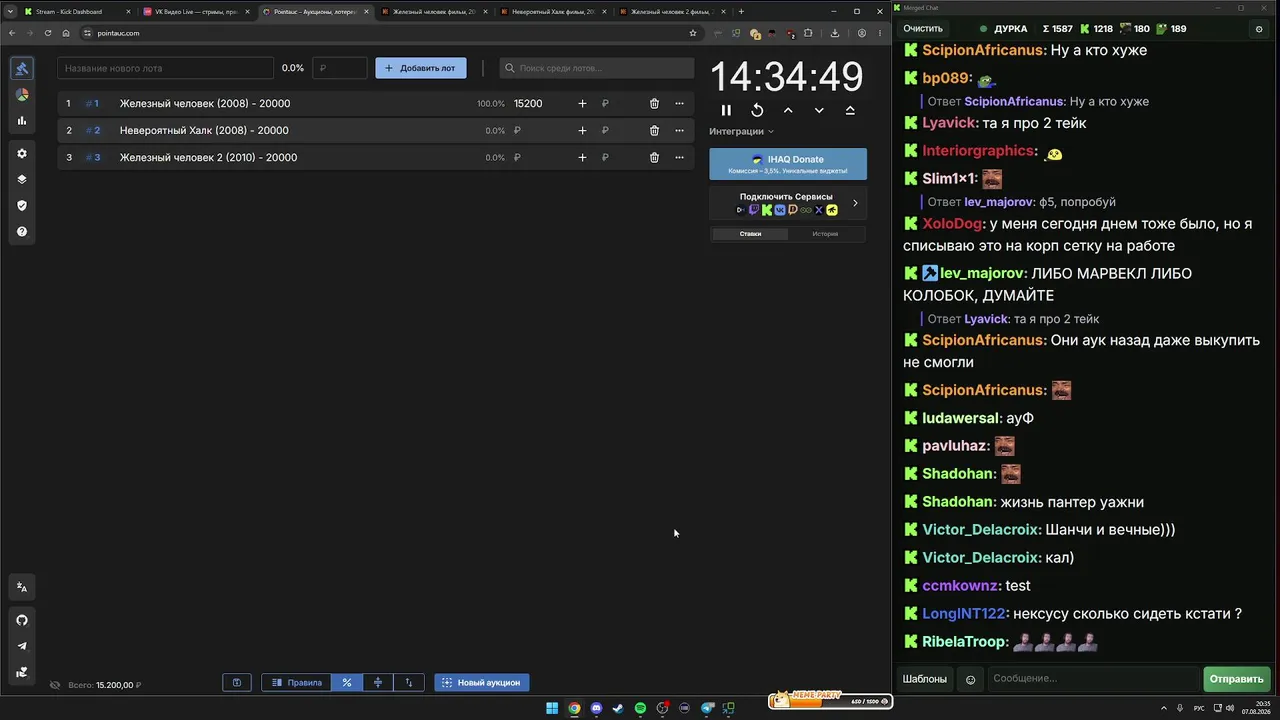Image resolution: width=1280 pixels, height=720 pixels.
Task: Click Отправить in Merged Chat
Action: 1236,679
